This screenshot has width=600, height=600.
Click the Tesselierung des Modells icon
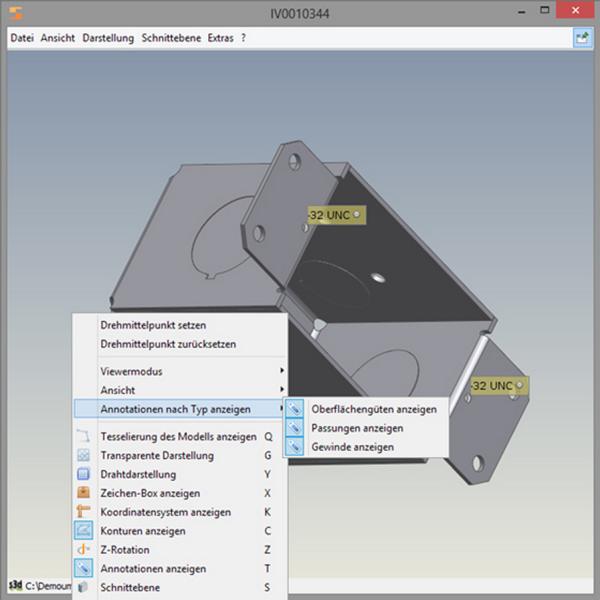click(83, 436)
